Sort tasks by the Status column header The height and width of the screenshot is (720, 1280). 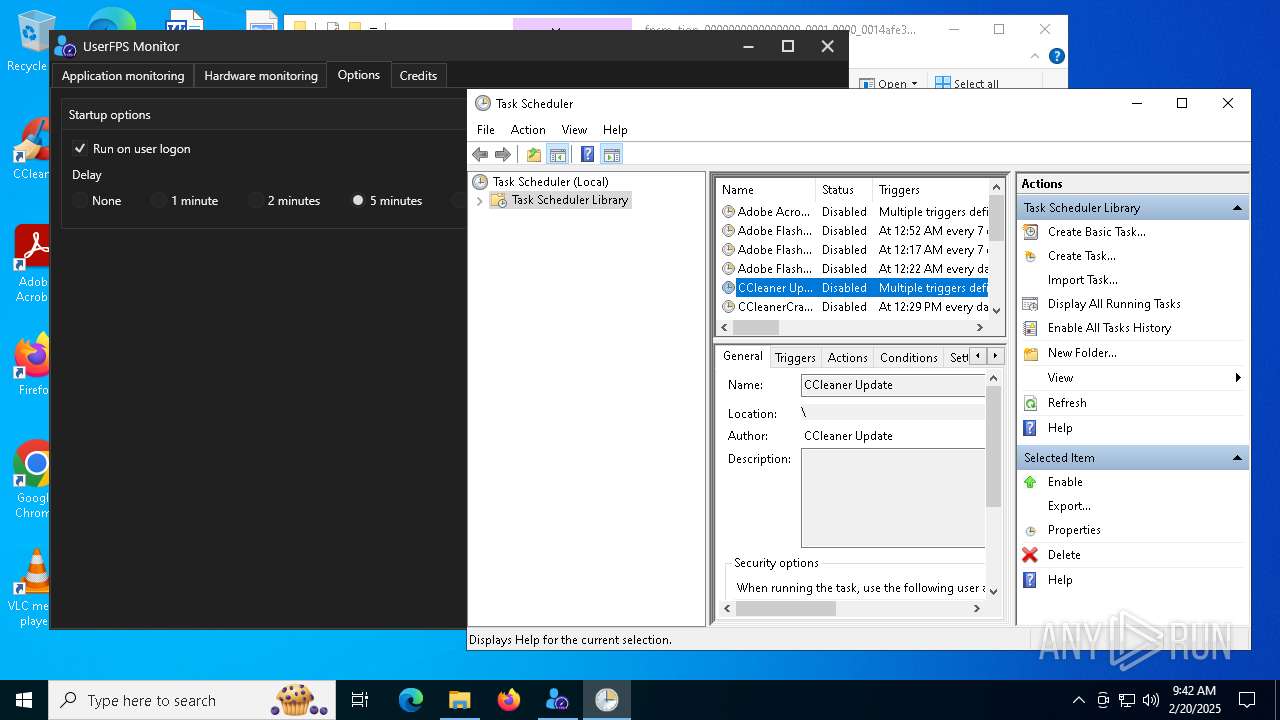[844, 189]
